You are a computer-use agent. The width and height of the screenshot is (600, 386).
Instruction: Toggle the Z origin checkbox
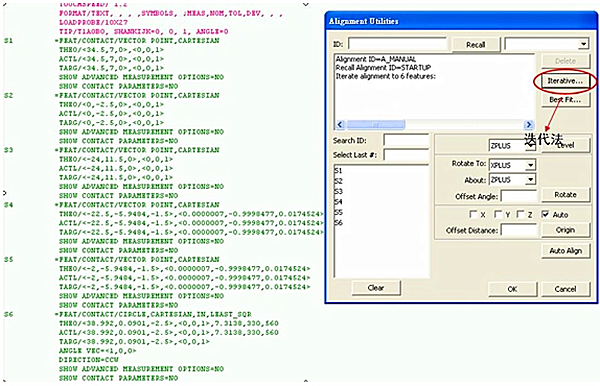click(520, 214)
